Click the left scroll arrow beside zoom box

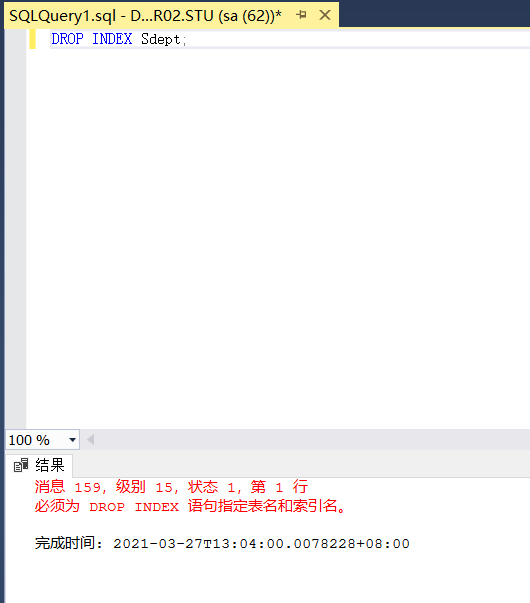tap(91, 439)
